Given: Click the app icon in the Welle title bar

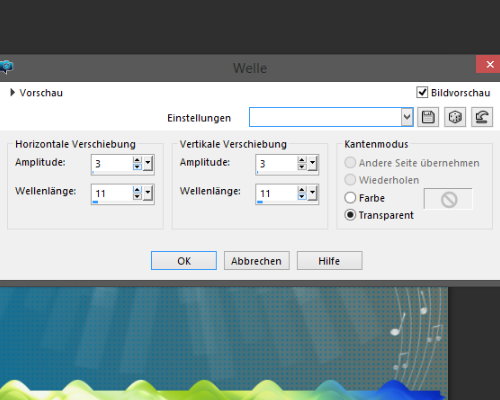Looking at the screenshot, I should tap(6, 68).
